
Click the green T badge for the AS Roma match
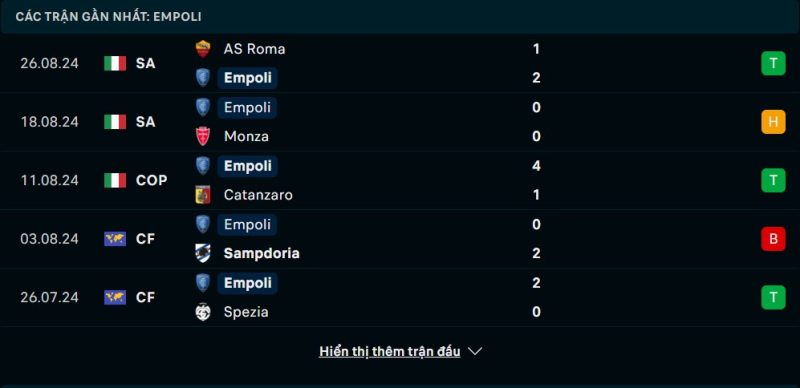point(773,63)
